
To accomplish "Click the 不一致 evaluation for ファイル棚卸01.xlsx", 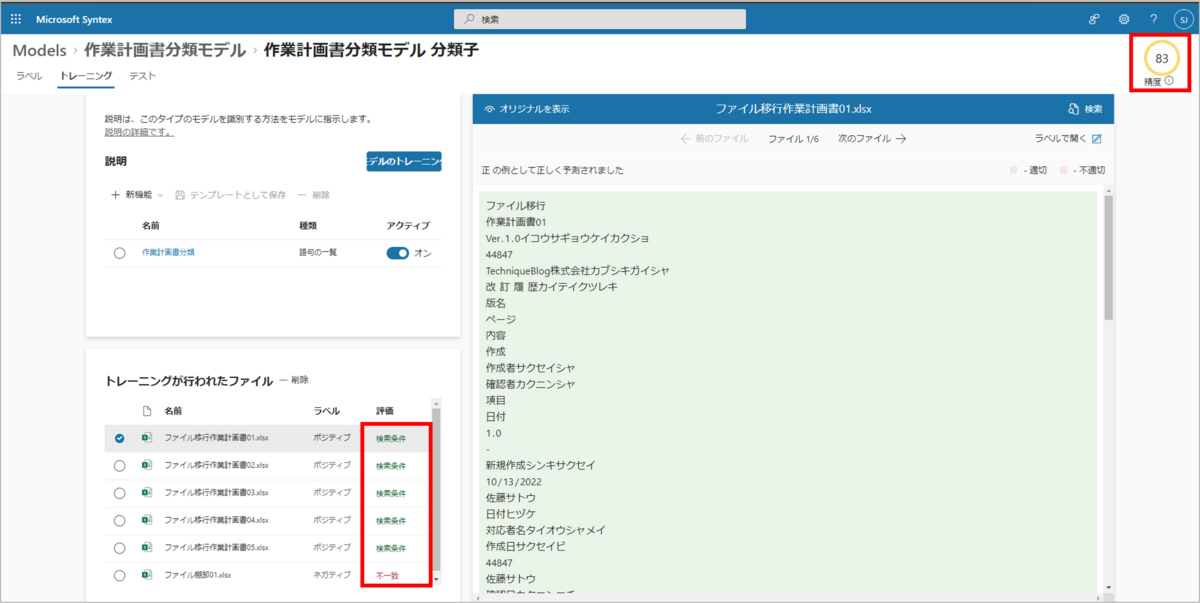I will click(x=387, y=575).
